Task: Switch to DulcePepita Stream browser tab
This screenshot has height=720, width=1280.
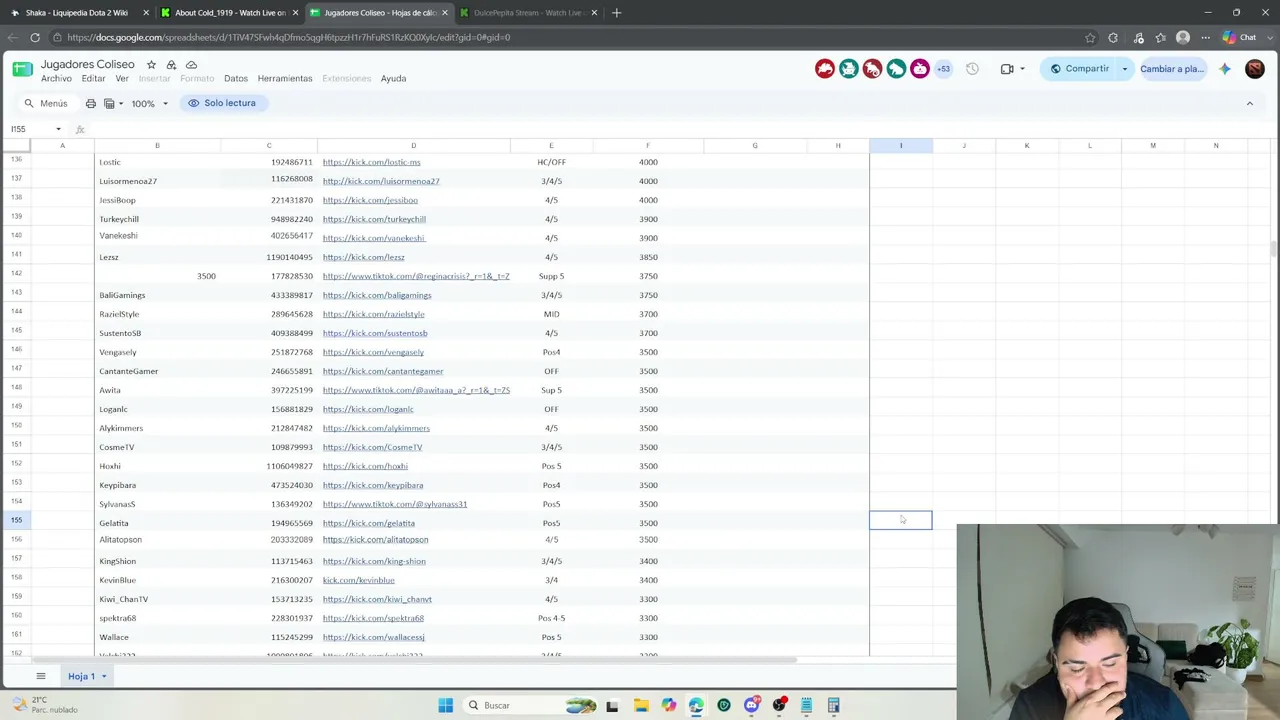Action: click(x=527, y=13)
